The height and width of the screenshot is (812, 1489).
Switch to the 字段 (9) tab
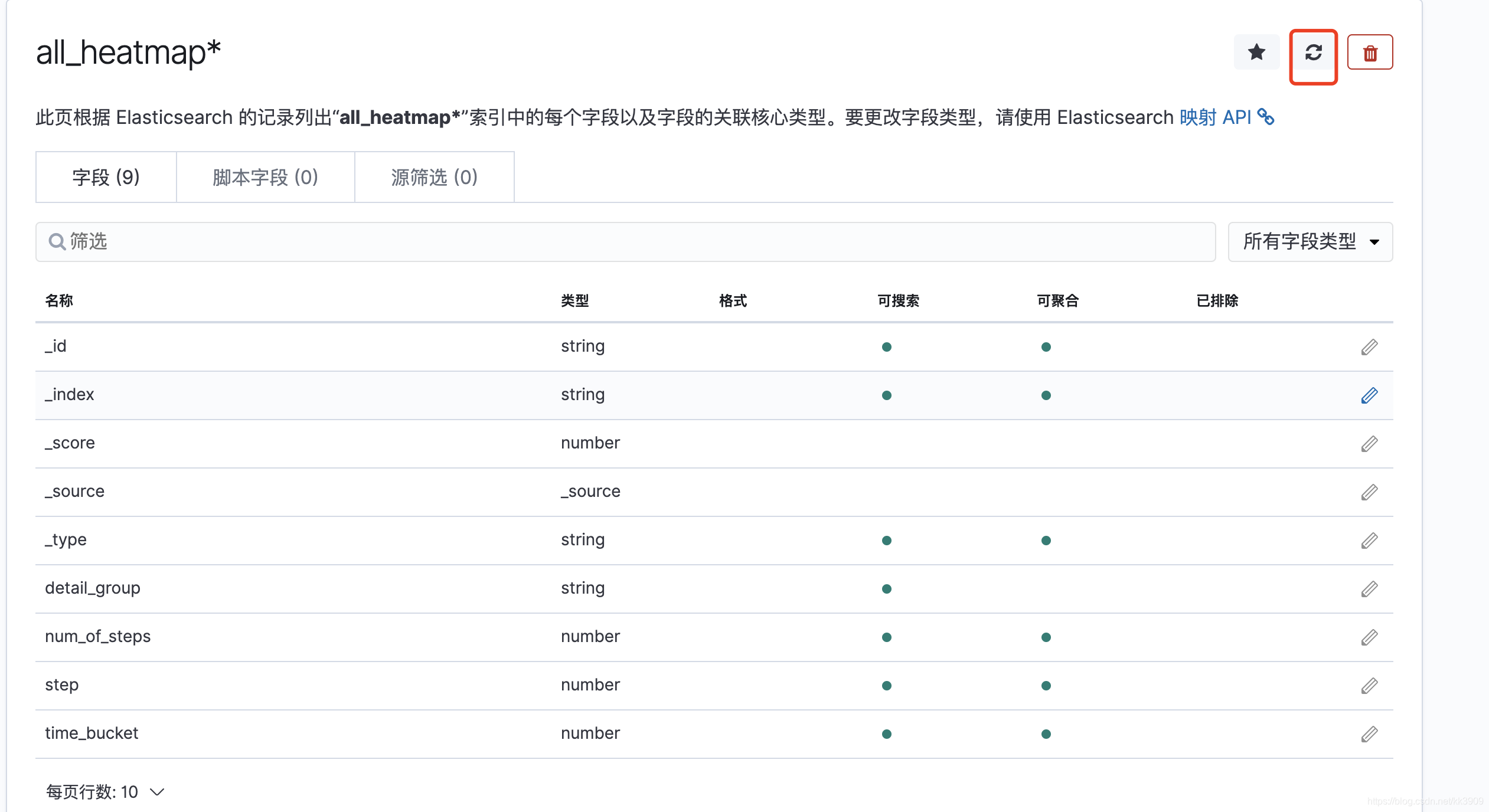pyautogui.click(x=106, y=177)
